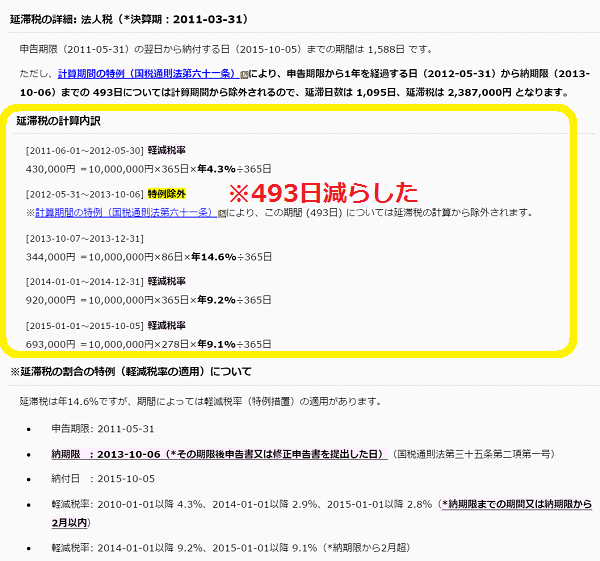Click sentence stating 1,588日 period
600x561 pixels.
(x=226, y=49)
